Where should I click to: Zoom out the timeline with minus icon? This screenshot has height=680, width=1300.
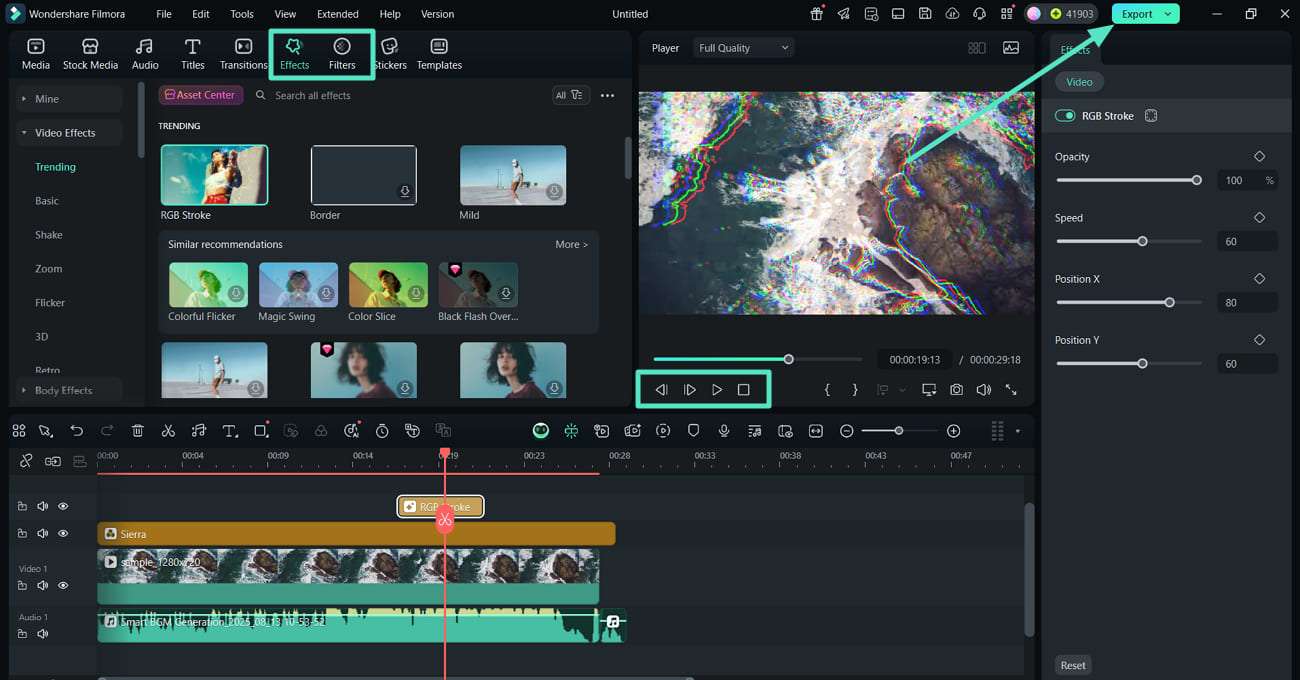pyautogui.click(x=847, y=431)
